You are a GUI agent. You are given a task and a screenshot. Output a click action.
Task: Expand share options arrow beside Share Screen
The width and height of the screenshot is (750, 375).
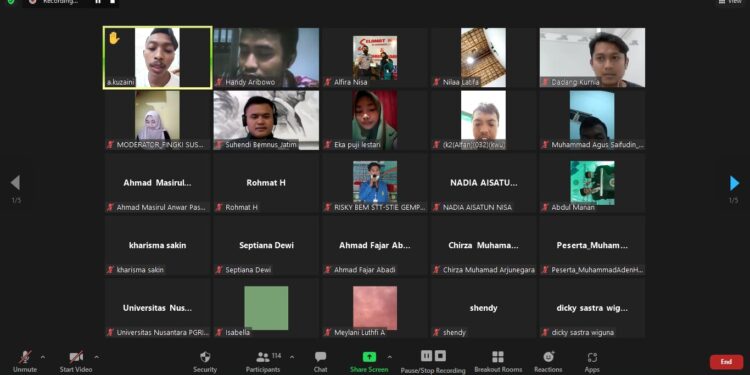pyautogui.click(x=389, y=357)
